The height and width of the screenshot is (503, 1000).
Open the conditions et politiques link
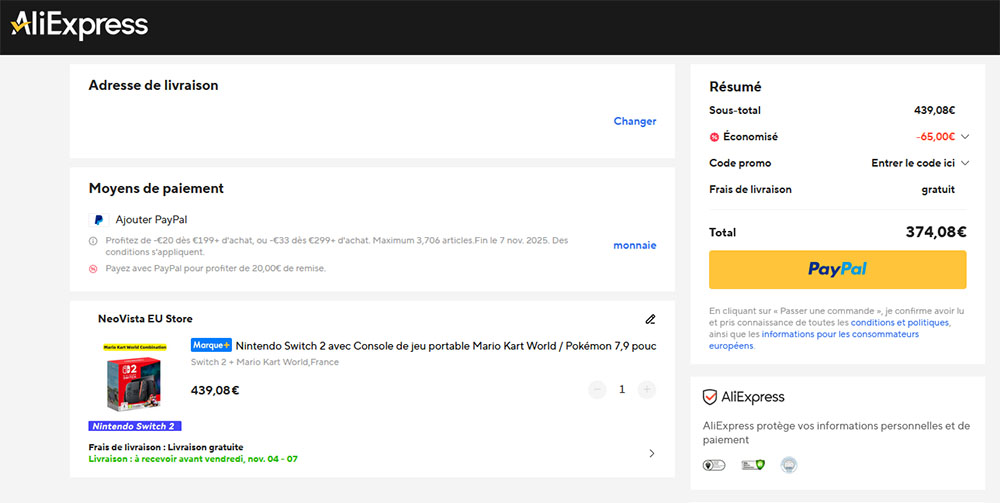point(900,323)
